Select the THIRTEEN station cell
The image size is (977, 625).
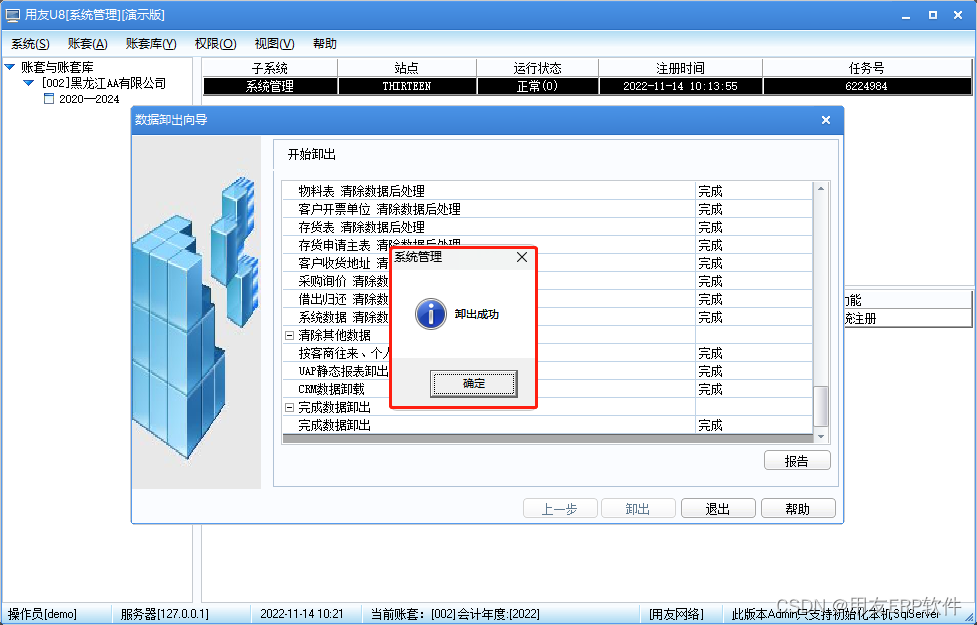(x=407, y=86)
